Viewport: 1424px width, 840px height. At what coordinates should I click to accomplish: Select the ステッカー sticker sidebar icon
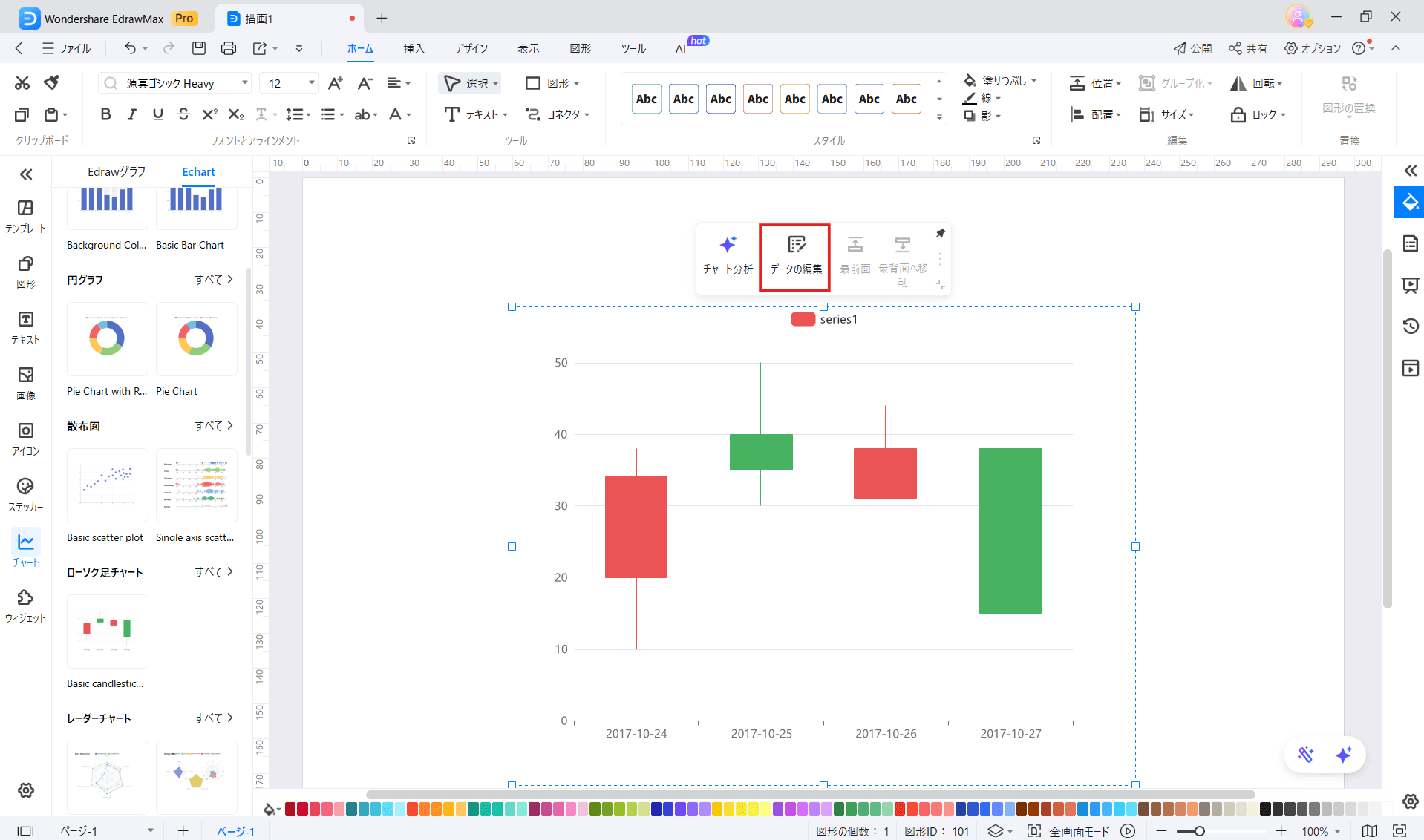25,495
